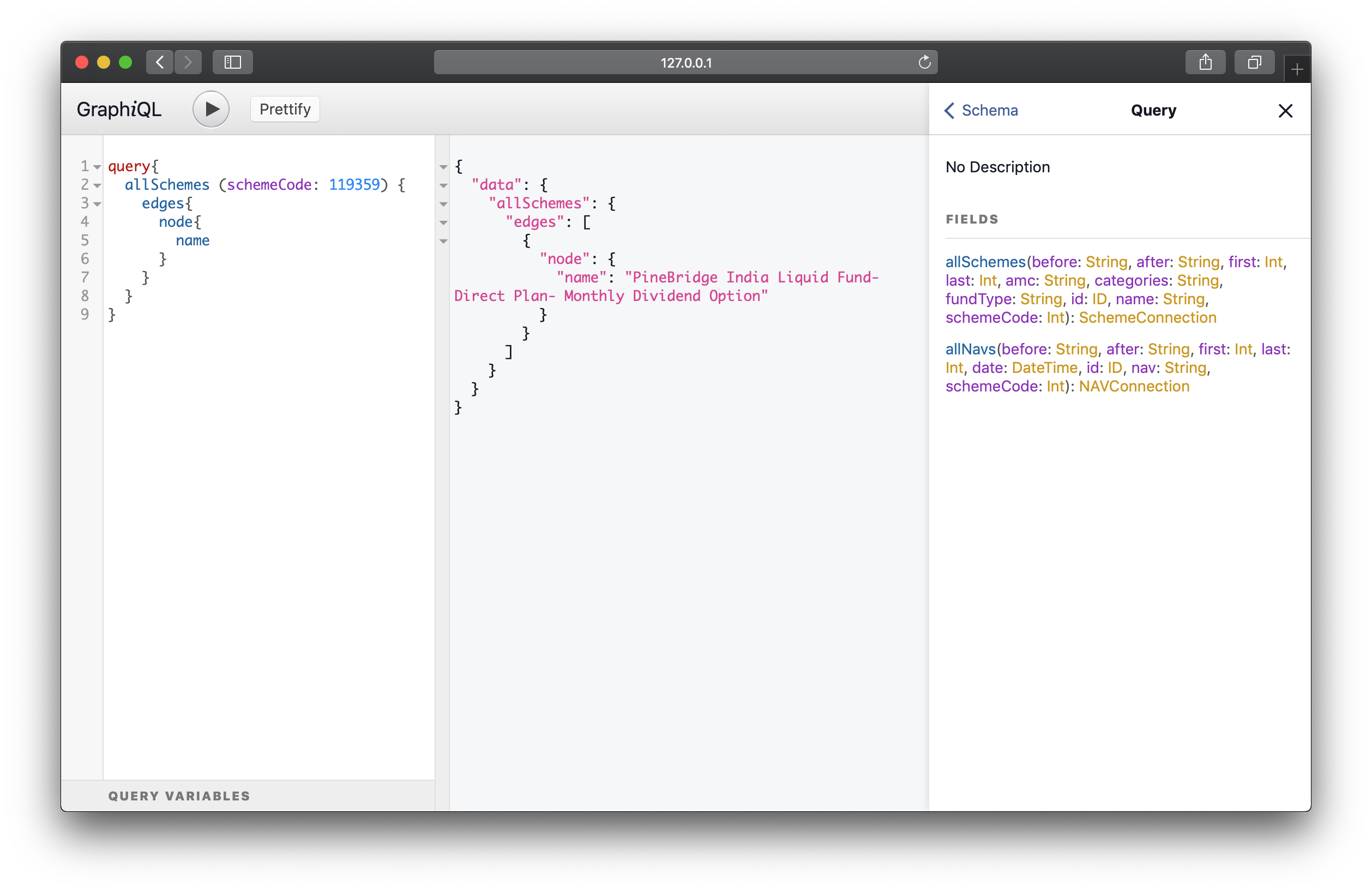Fold the edges block on line 3

pos(98,204)
